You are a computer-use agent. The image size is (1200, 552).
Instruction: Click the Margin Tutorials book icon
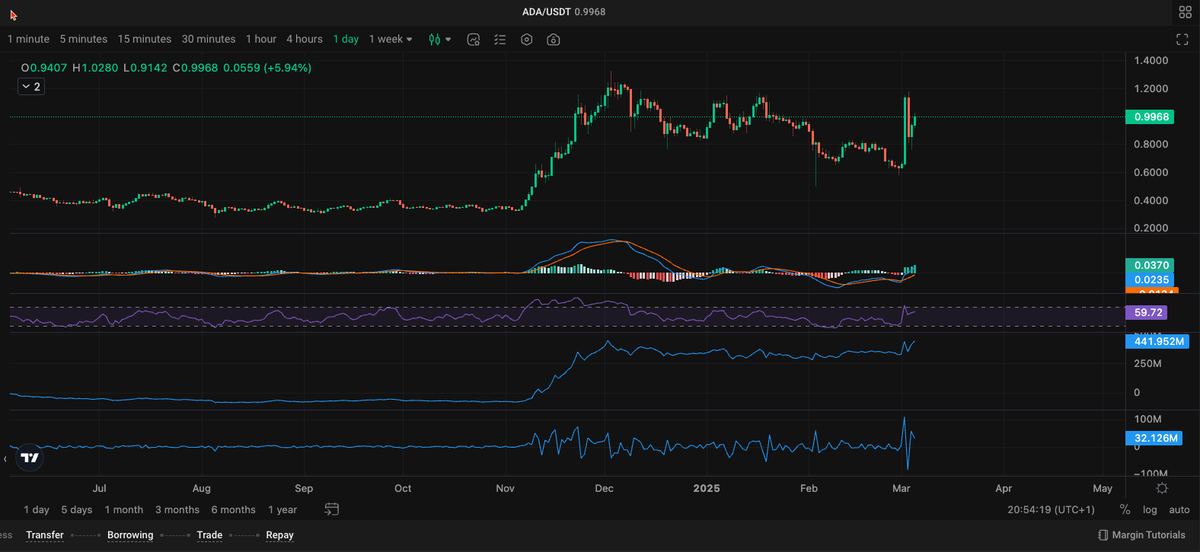click(x=1103, y=535)
